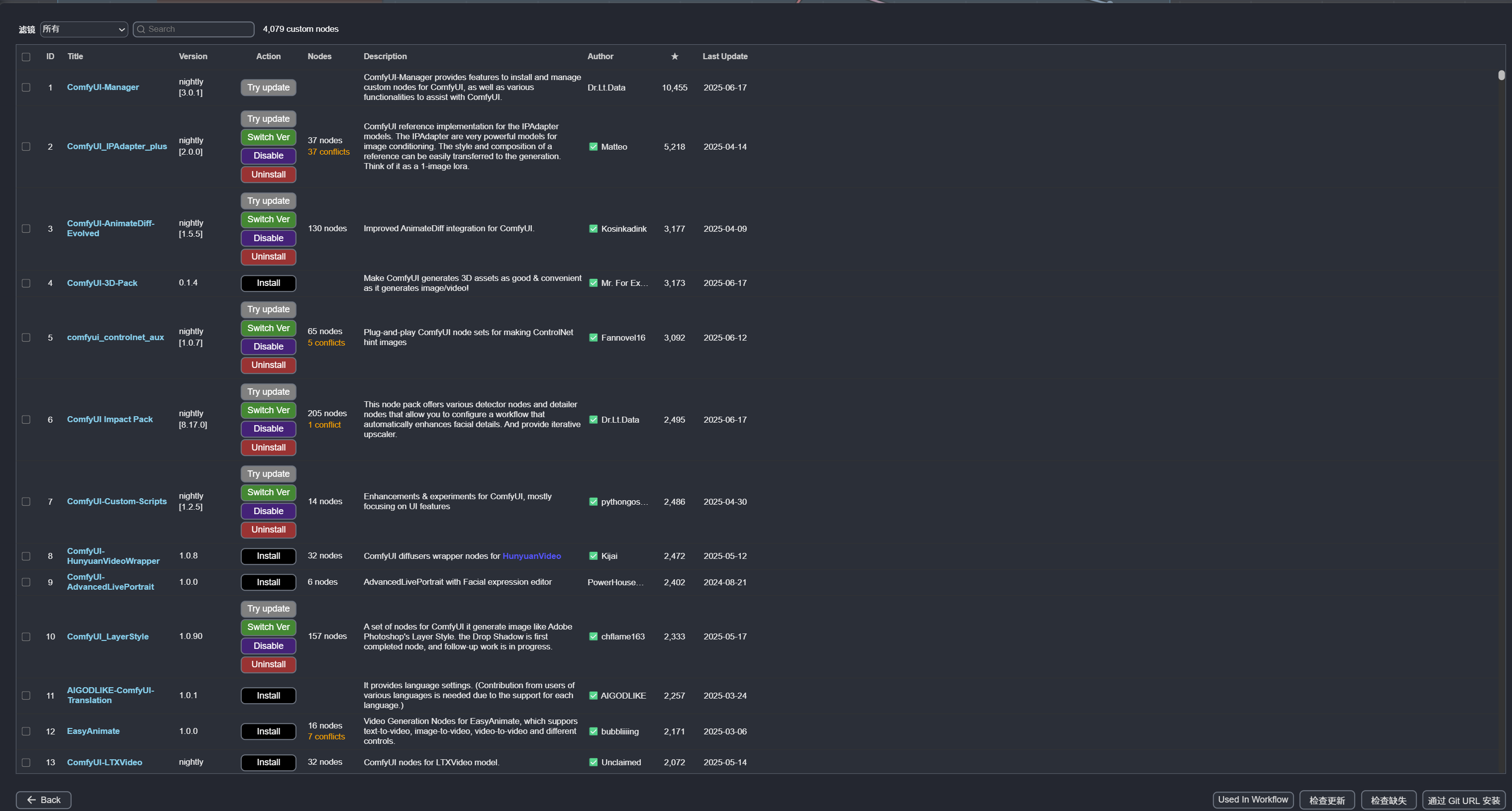Click the 通过 Git URL 安装 button
Viewport: 1512px width, 811px height.
[1463, 800]
